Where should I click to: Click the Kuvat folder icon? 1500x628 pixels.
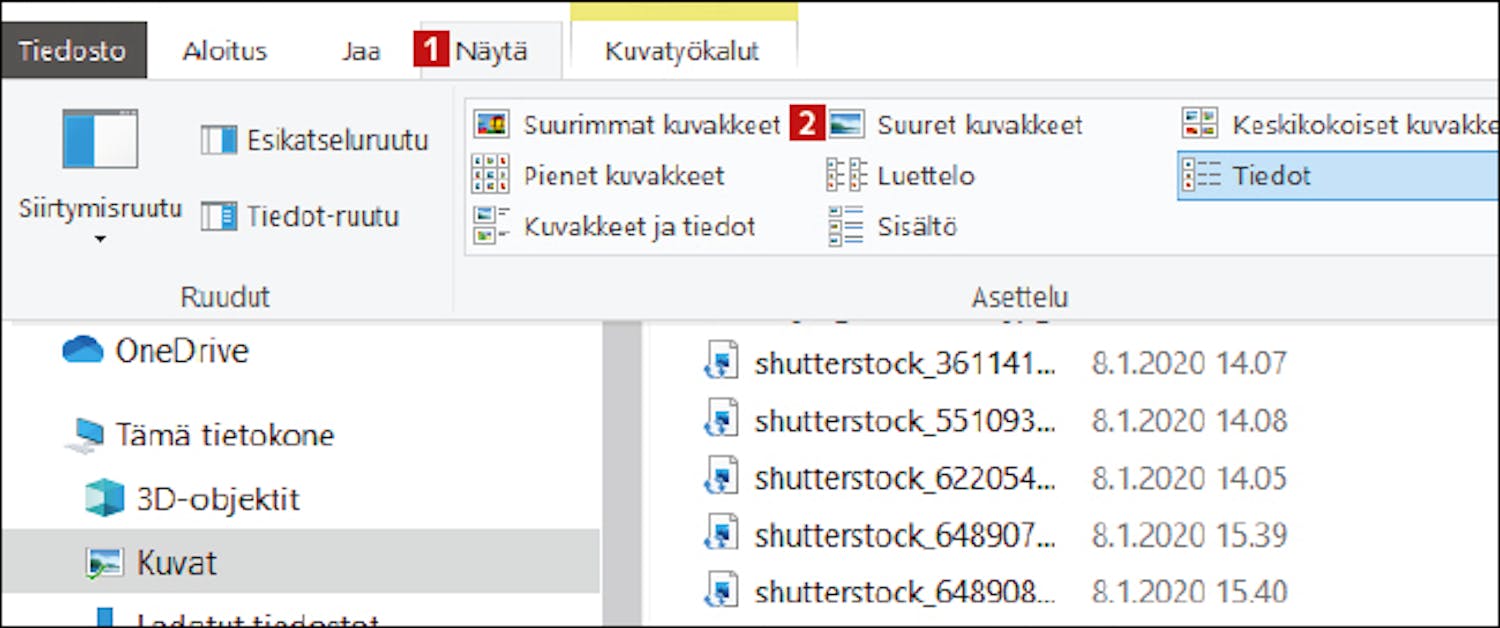[104, 563]
